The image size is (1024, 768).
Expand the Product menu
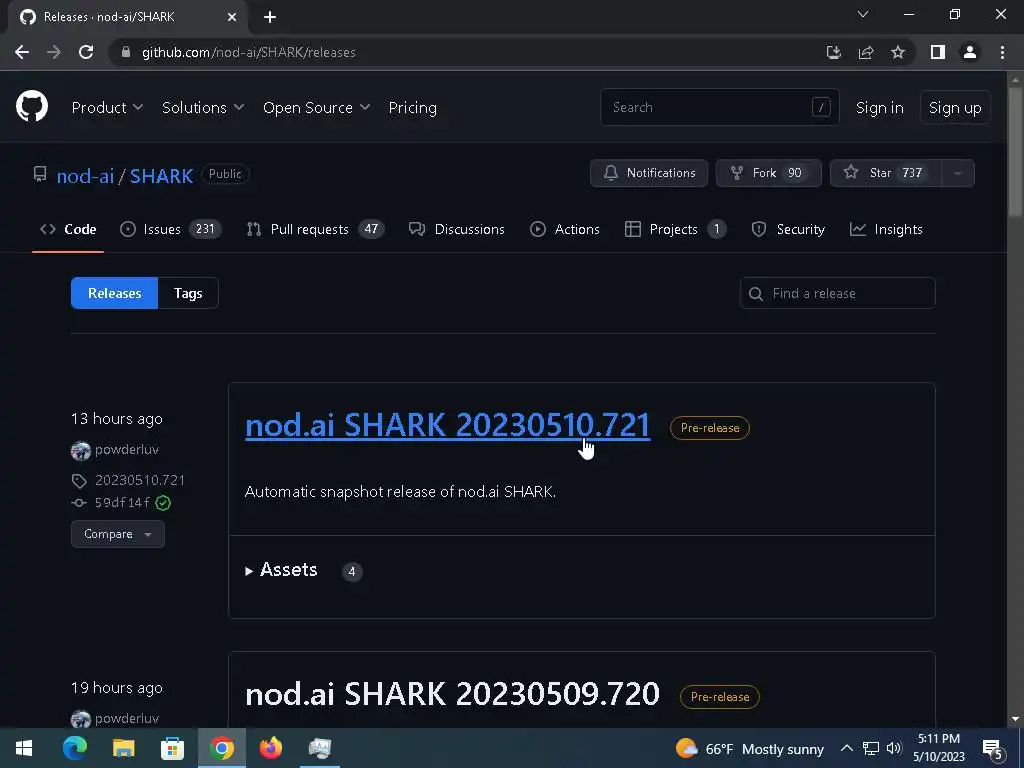tap(107, 108)
